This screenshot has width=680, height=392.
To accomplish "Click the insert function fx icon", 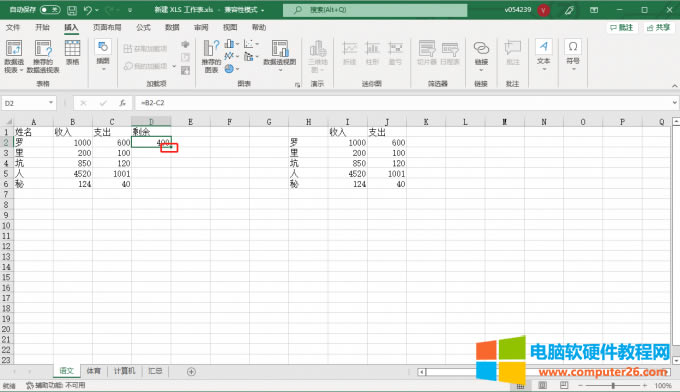I will (123, 103).
